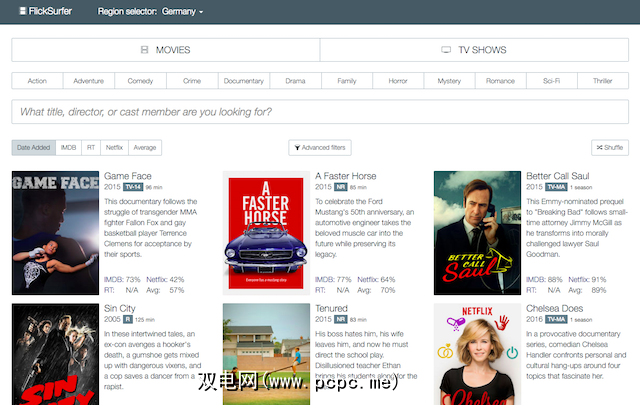Expand the Advanced filters panel
640x405 pixels.
coord(320,148)
